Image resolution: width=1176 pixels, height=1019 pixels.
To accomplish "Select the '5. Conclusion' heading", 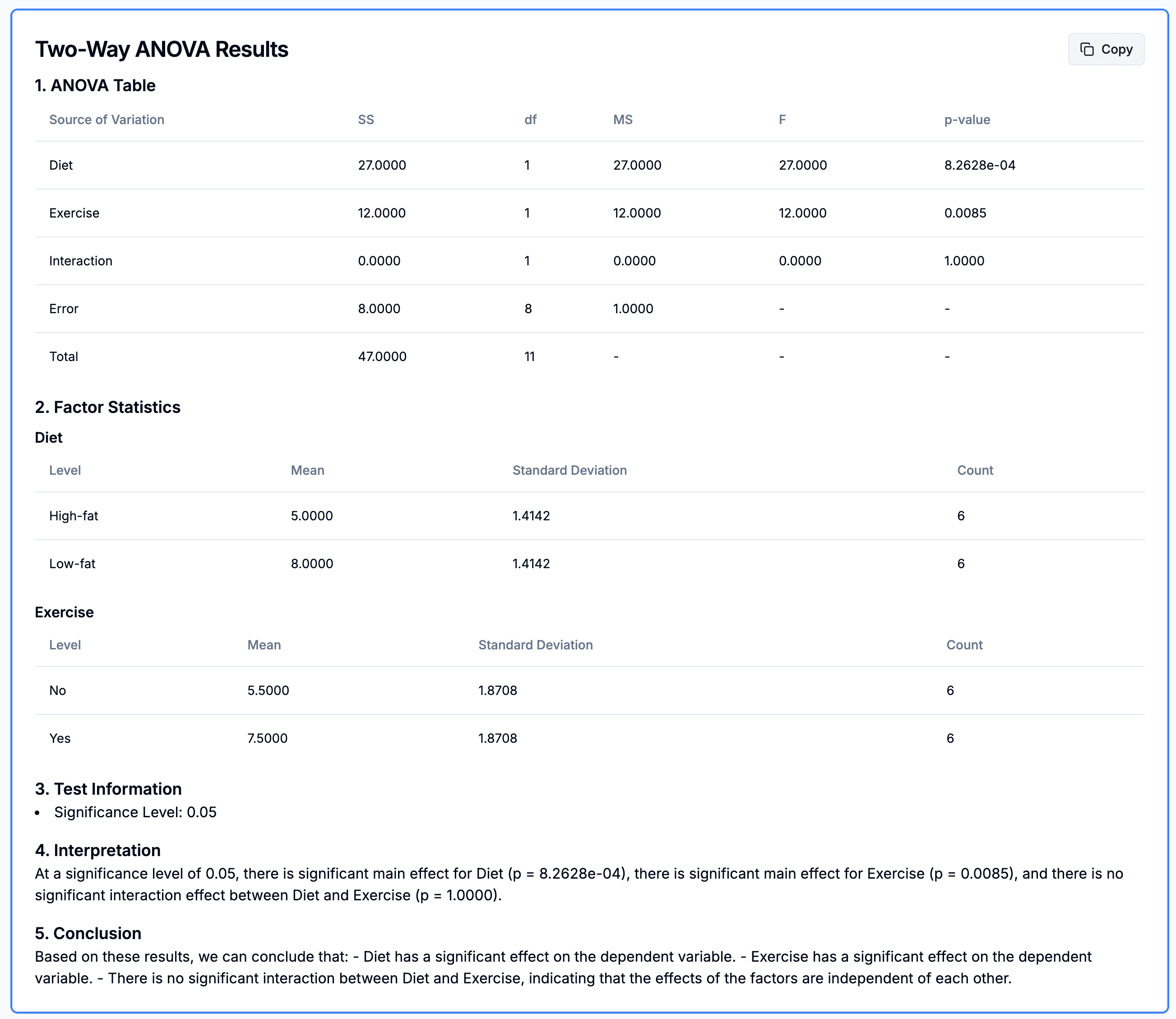I will click(88, 933).
